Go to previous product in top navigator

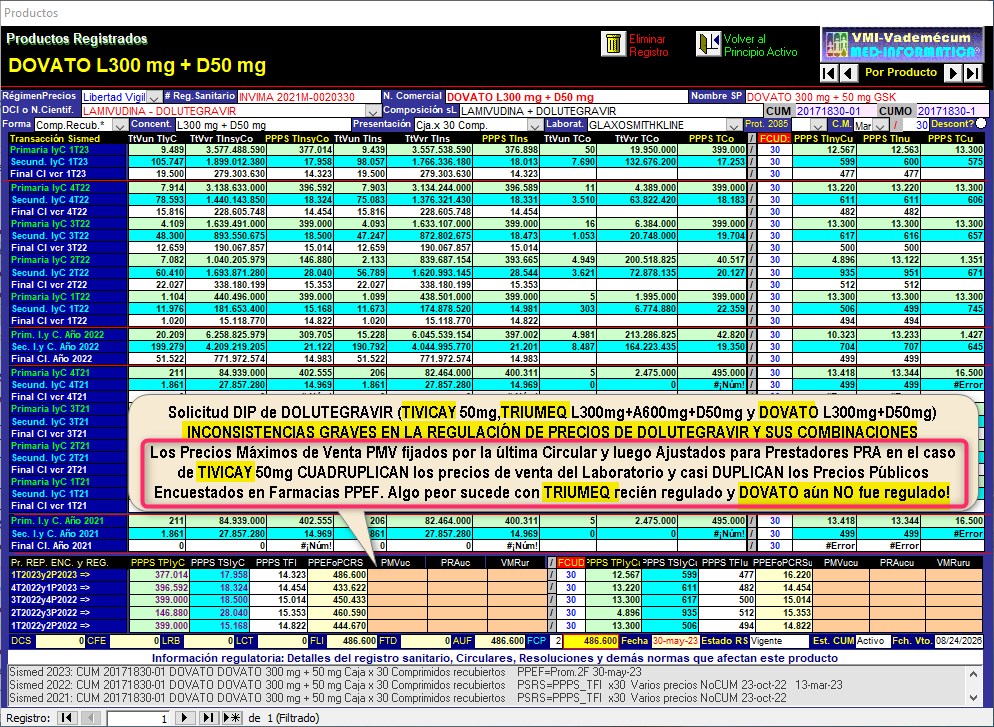coord(848,73)
